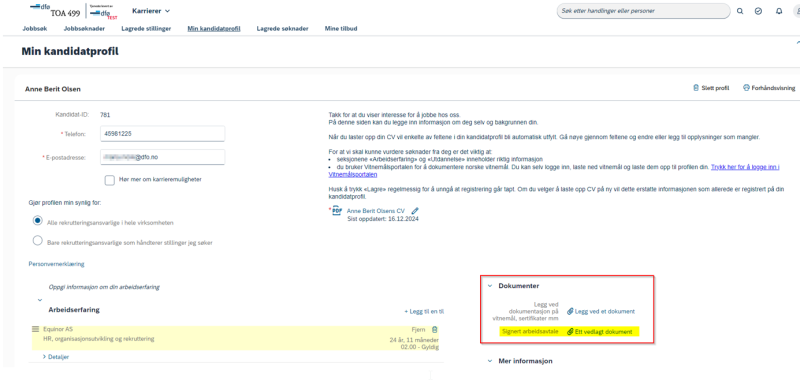Click Sist oppdatert: 16.12.2024 text
The image size is (800, 388).
click(x=383, y=219)
